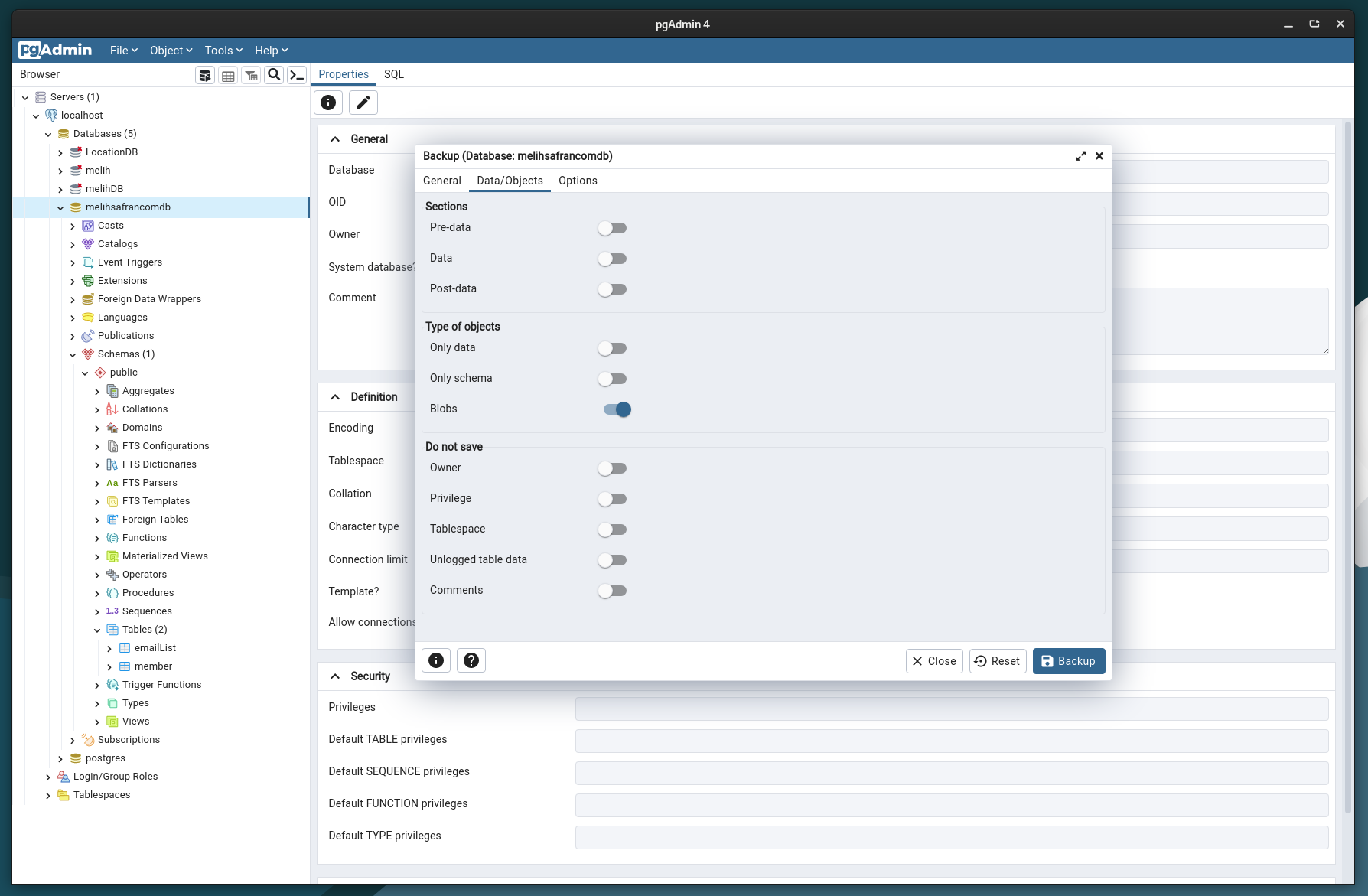The height and width of the screenshot is (896, 1368).
Task: Open the Help menu
Action: coord(272,51)
